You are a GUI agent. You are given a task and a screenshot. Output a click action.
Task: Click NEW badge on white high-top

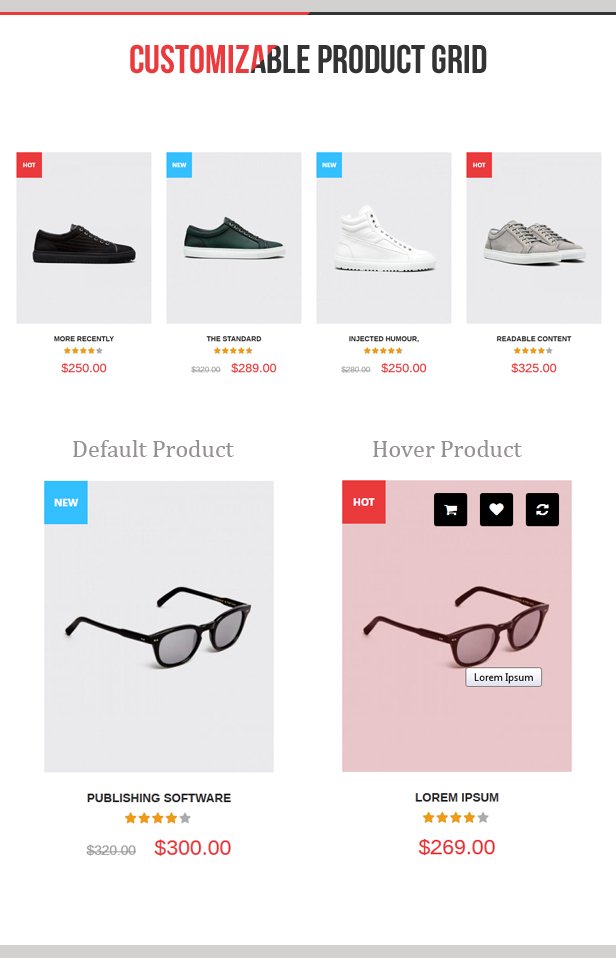click(329, 165)
